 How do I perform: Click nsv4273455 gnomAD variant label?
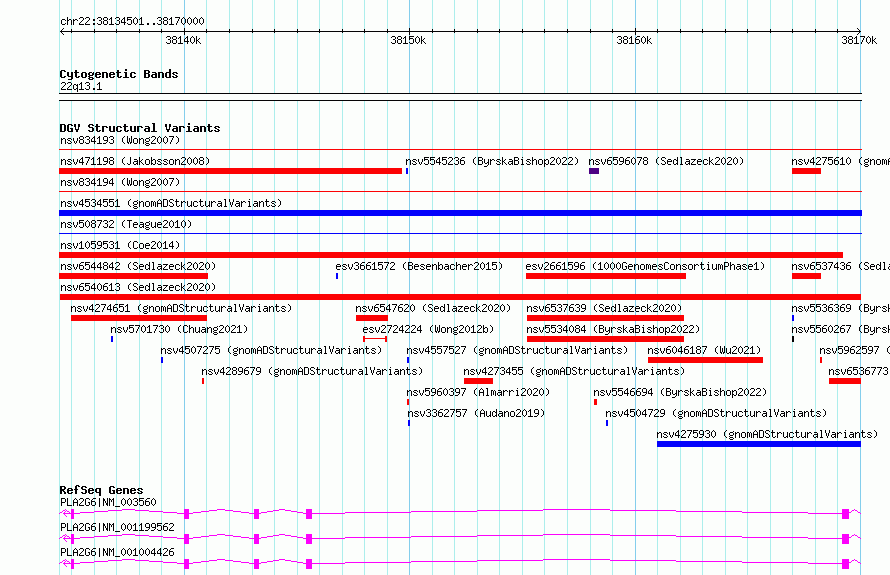coord(574,371)
